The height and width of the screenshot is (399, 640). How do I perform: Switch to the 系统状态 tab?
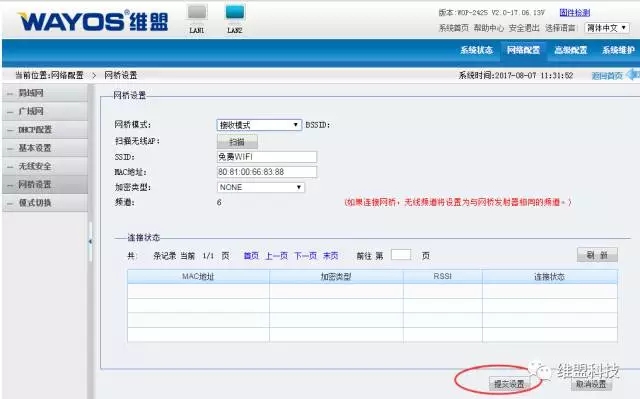coord(476,50)
